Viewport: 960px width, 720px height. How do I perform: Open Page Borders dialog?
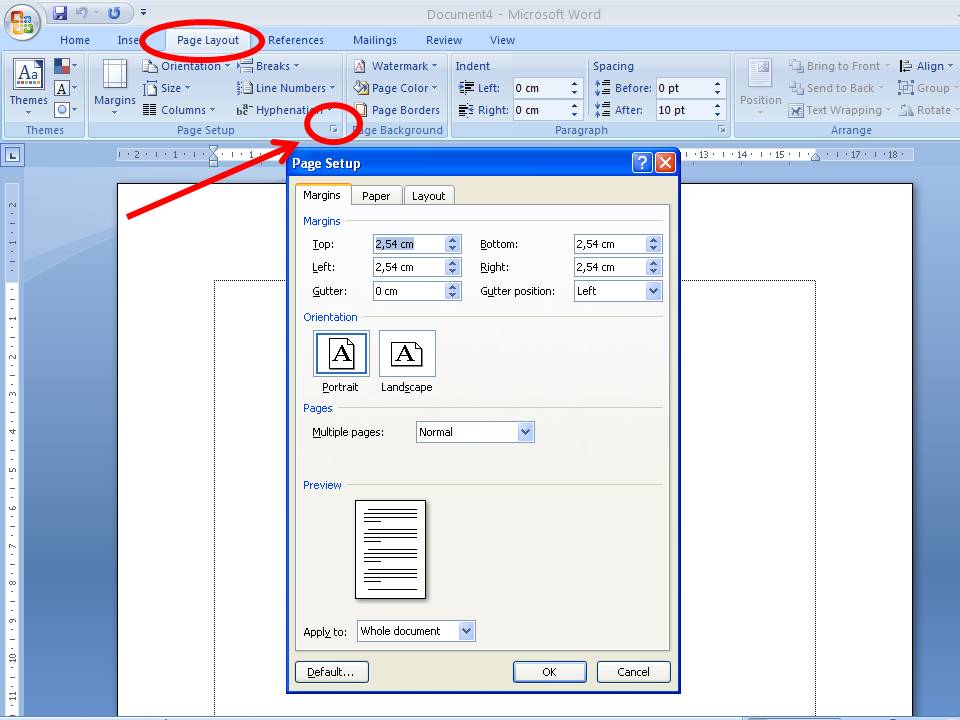[397, 110]
